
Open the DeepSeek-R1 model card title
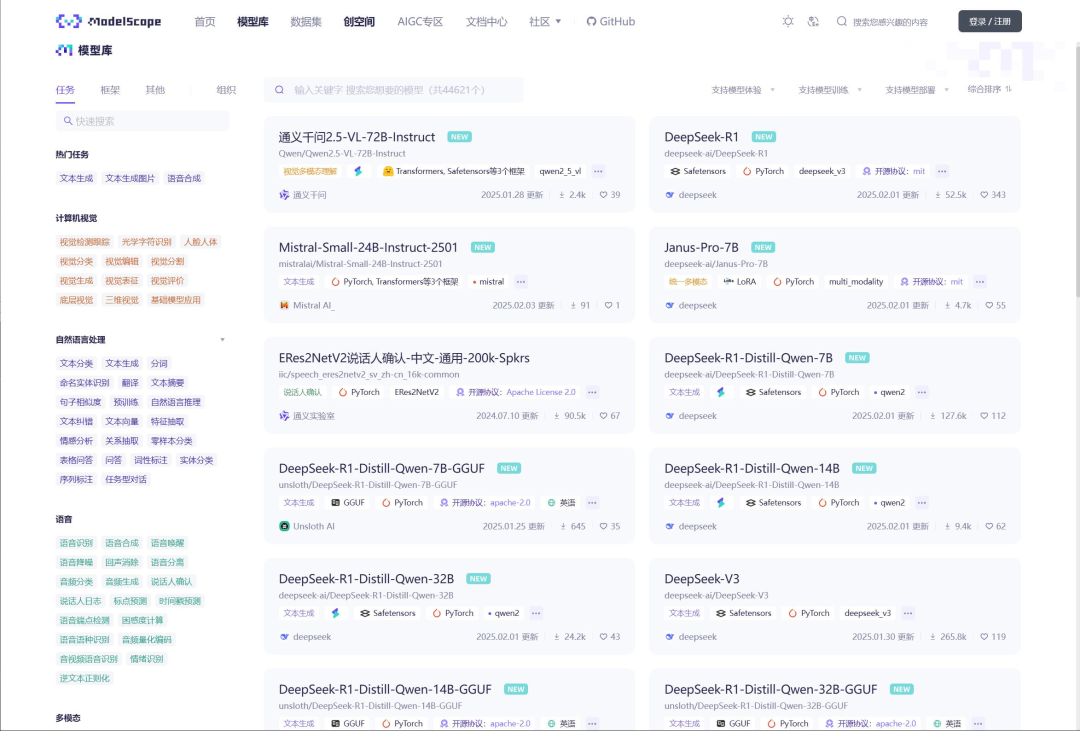(x=701, y=136)
